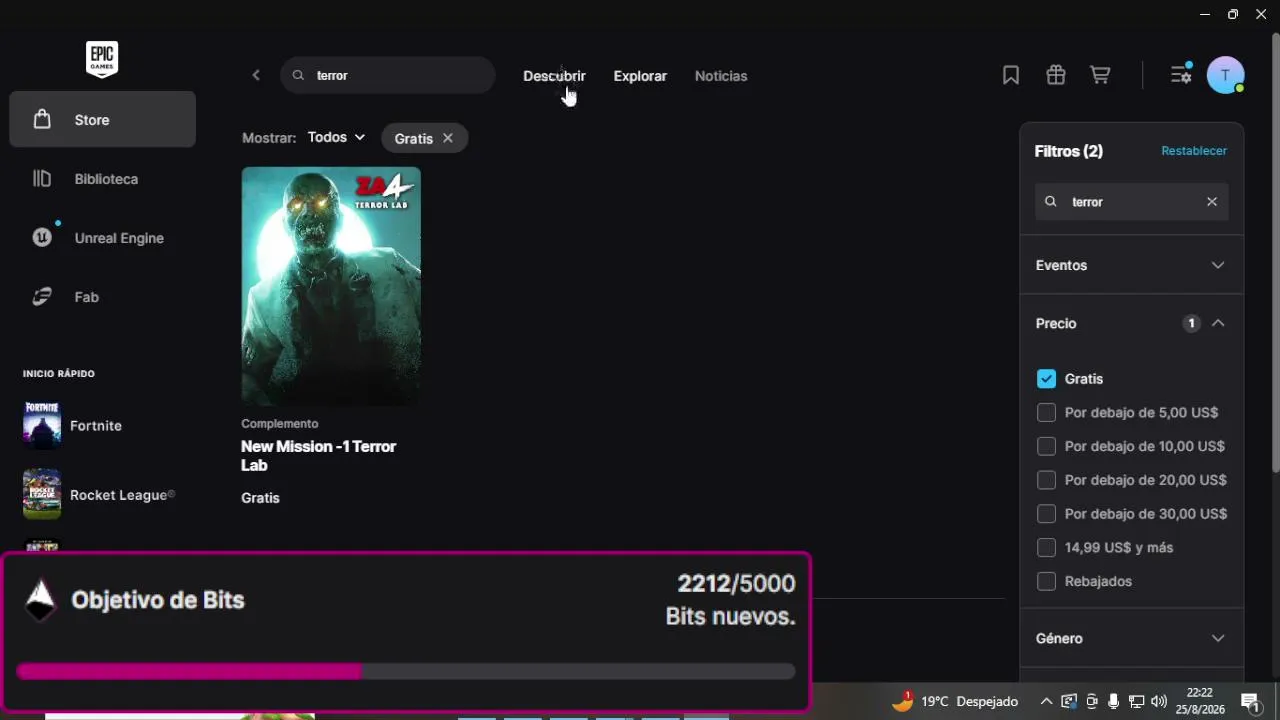Check Por debajo de 5,00 US$

click(1046, 412)
